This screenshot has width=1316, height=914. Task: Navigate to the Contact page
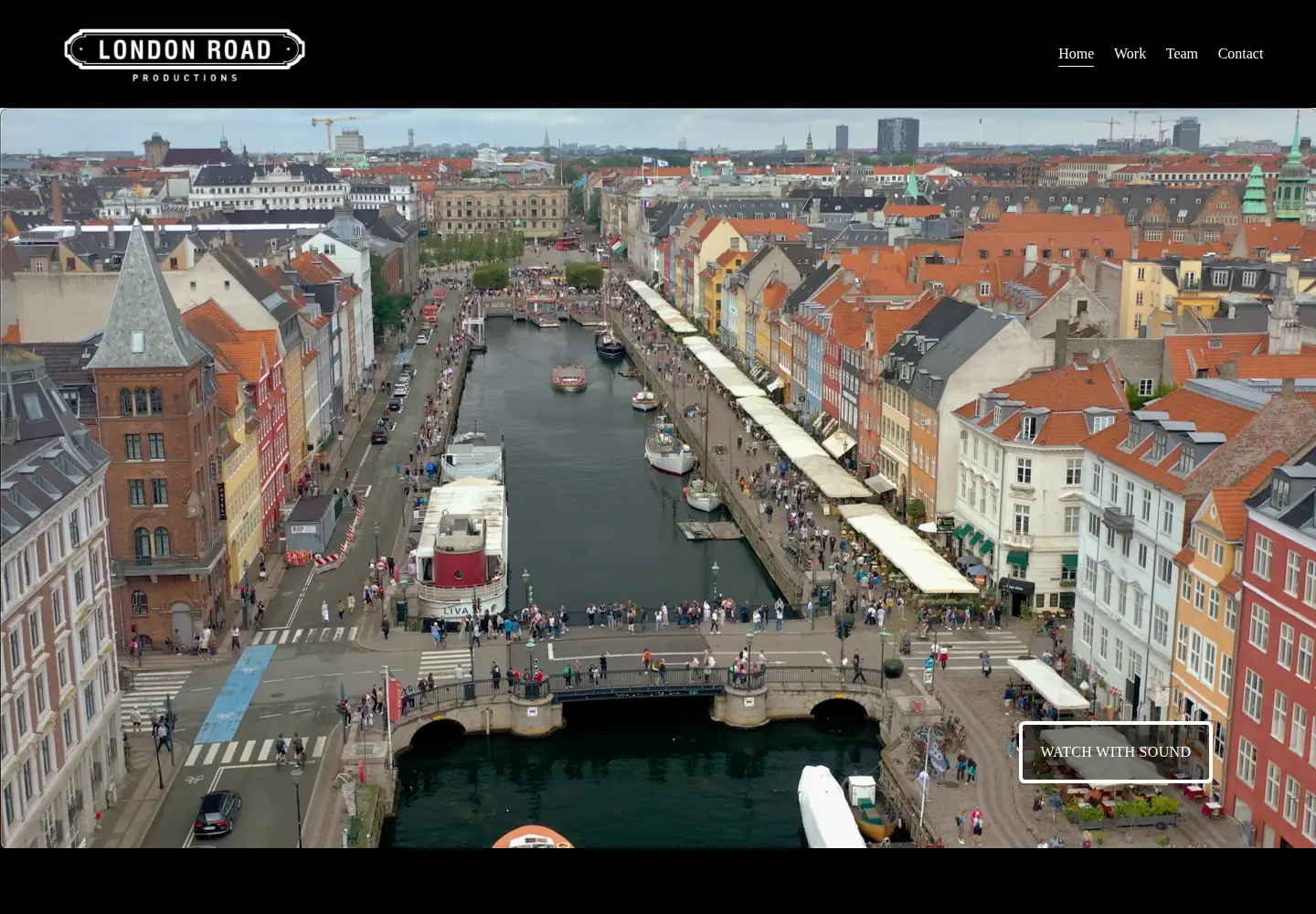pos(1240,54)
